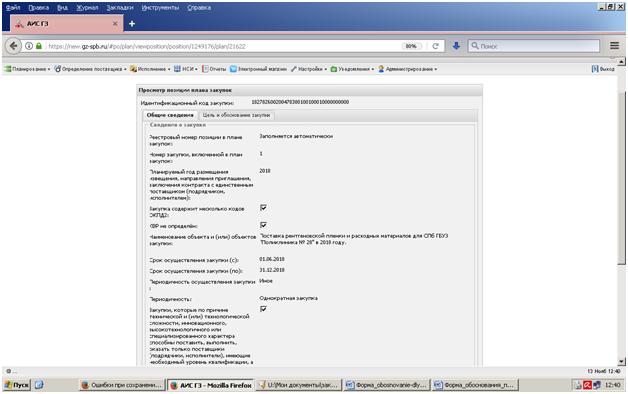Open the Электронный магазин section
Image resolution: width=628 pixels, height=394 pixels.
(x=258, y=69)
